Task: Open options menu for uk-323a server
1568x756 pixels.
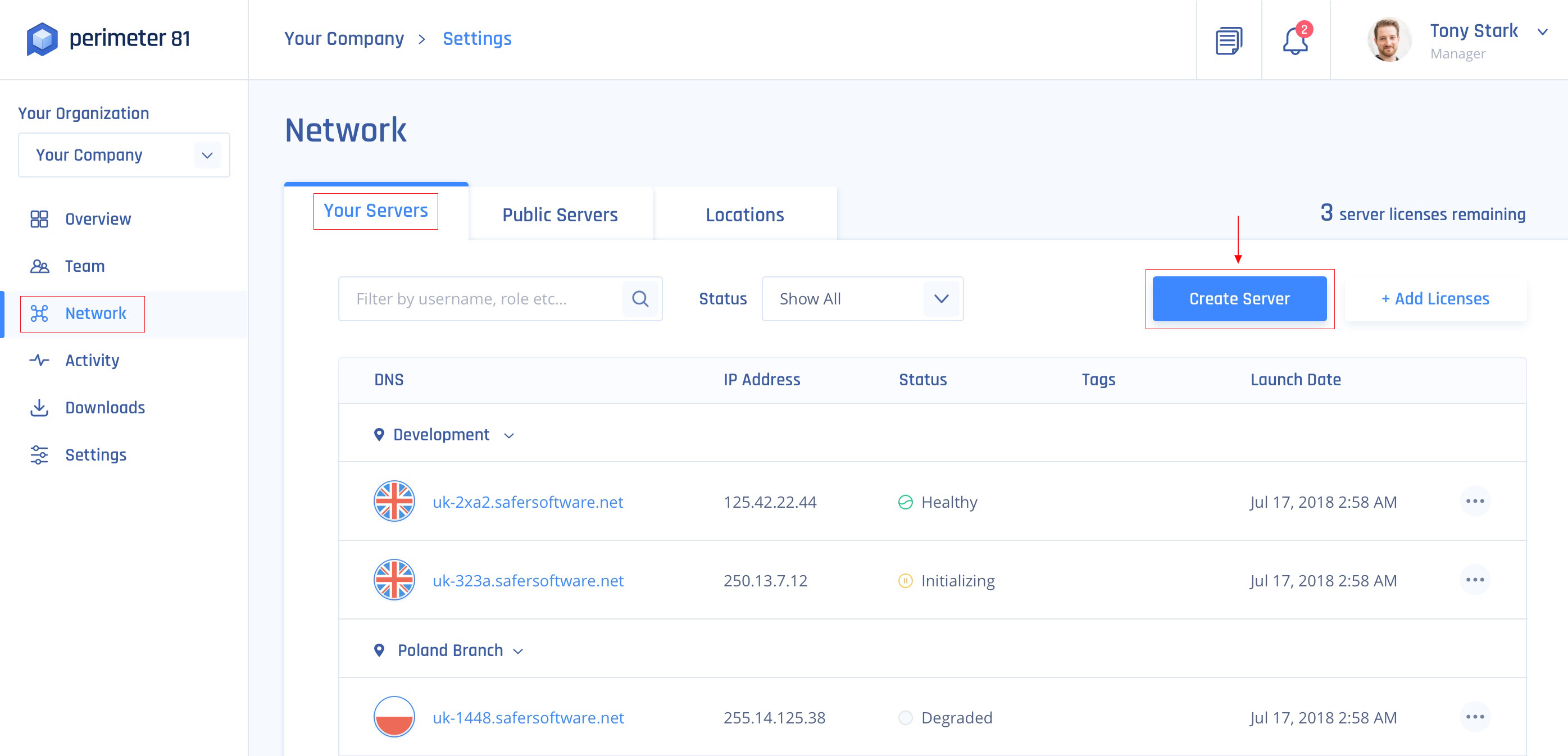Action: 1474,580
